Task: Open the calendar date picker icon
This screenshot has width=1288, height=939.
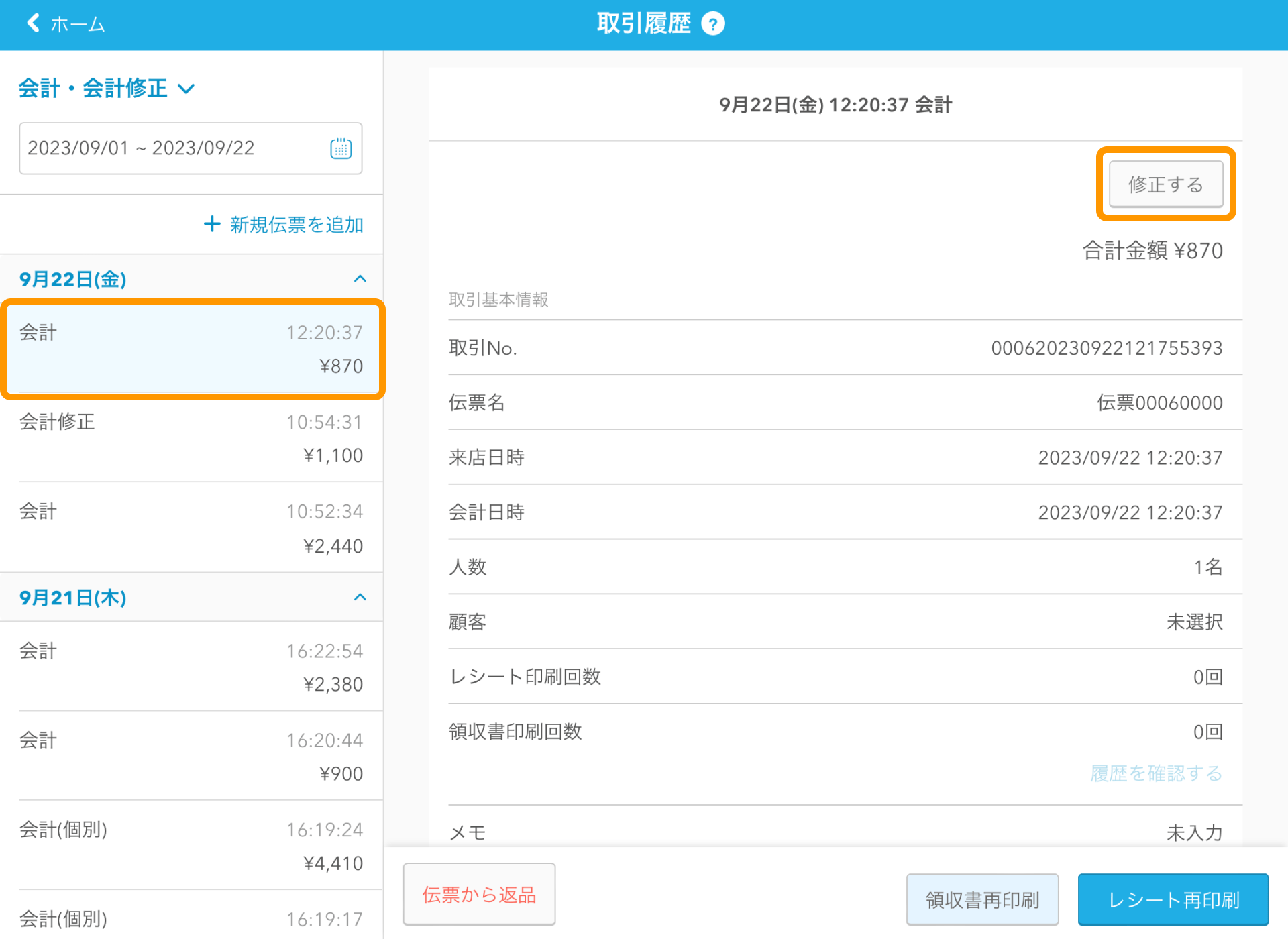Action: (x=341, y=148)
